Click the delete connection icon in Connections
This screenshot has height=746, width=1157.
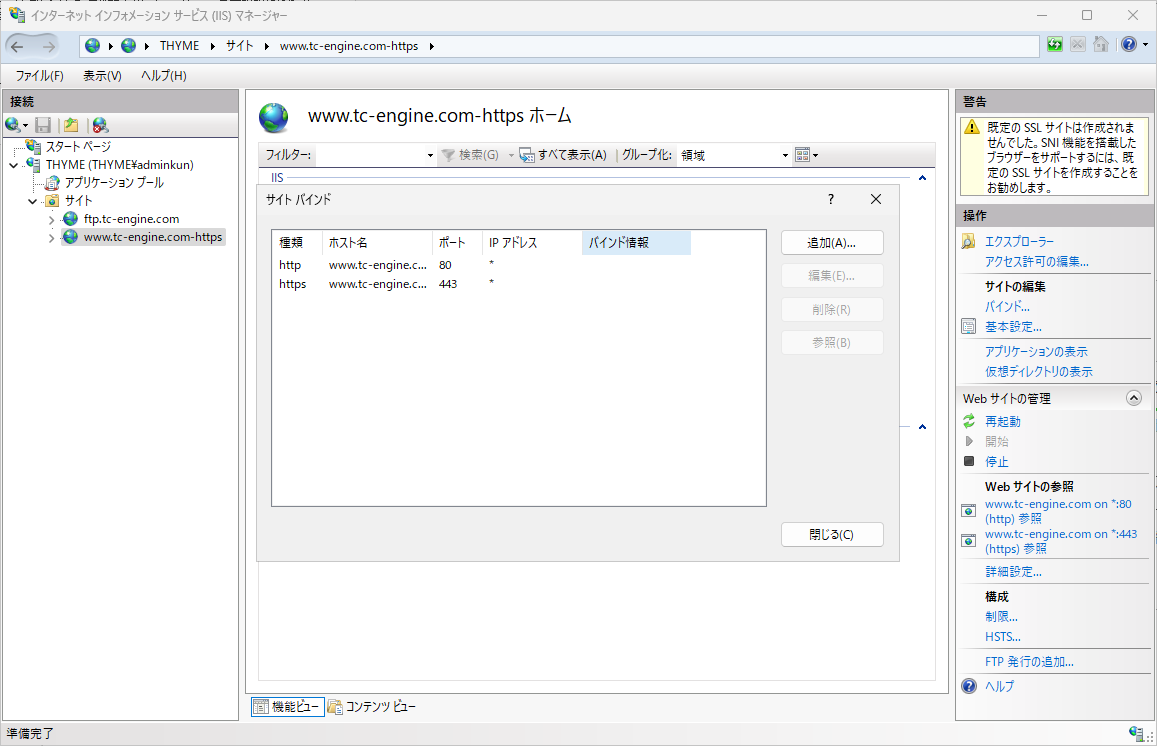100,125
